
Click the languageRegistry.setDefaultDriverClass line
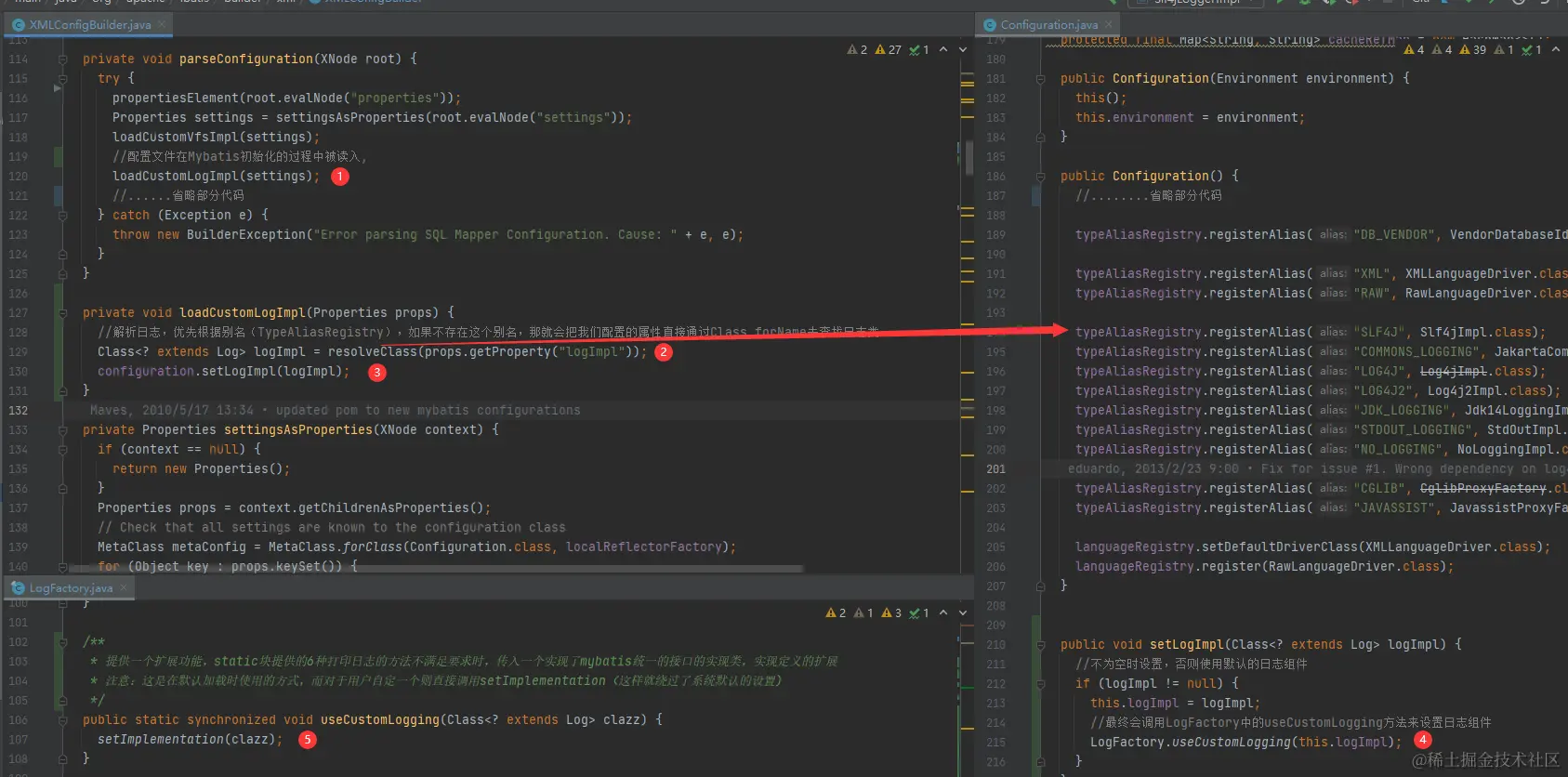(x=1312, y=547)
